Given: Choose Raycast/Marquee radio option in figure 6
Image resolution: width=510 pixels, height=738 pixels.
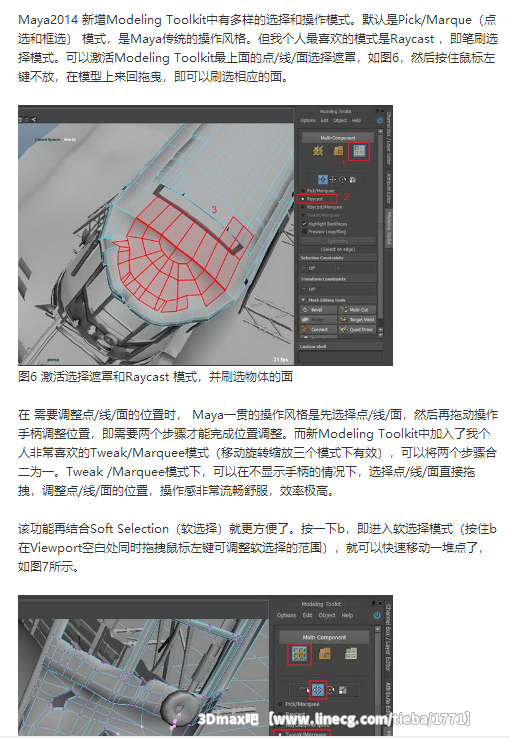Looking at the screenshot, I should pyautogui.click(x=322, y=207).
